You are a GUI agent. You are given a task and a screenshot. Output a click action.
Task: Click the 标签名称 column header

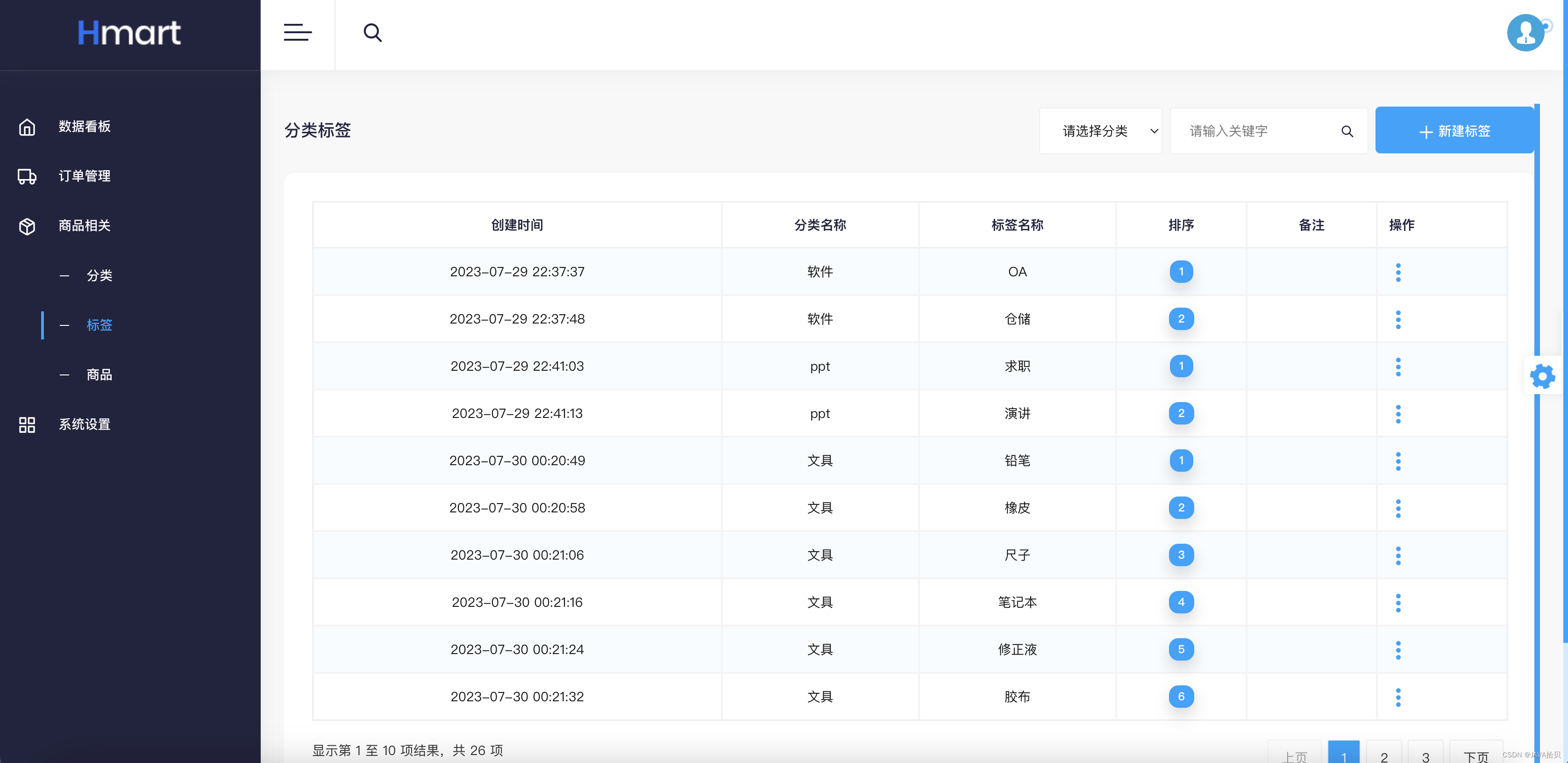pyautogui.click(x=1017, y=225)
